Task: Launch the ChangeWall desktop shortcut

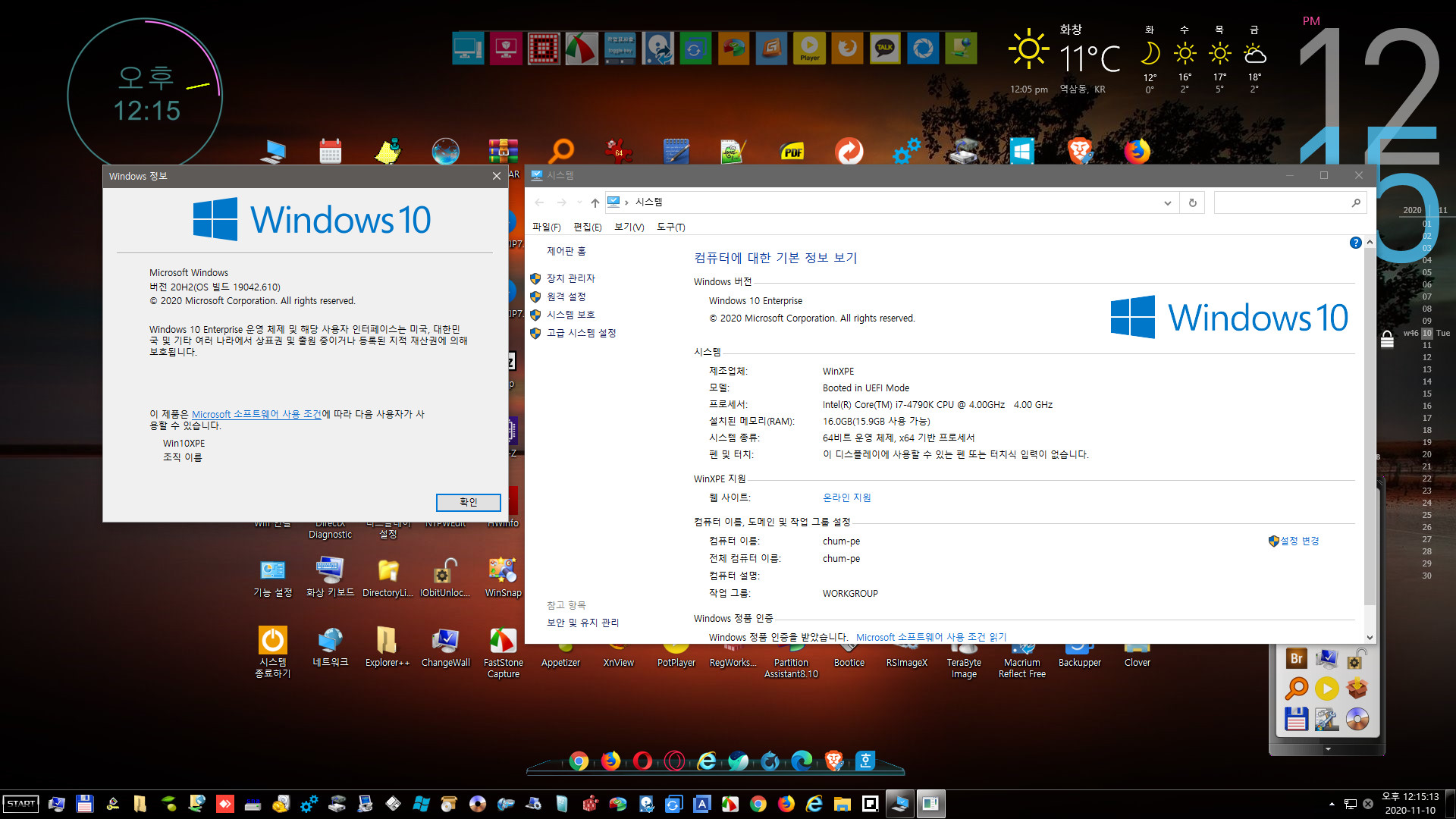Action: pos(445,647)
